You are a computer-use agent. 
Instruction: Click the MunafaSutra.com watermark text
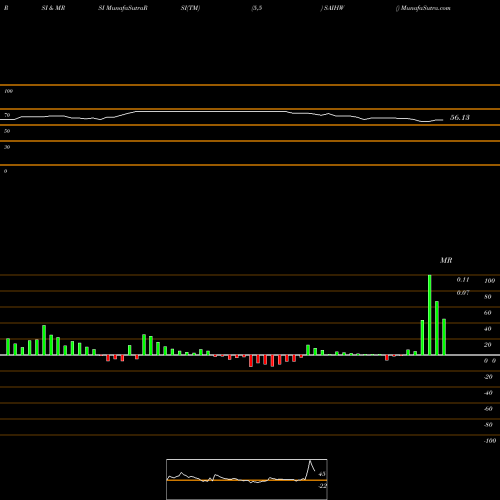coord(425,8)
